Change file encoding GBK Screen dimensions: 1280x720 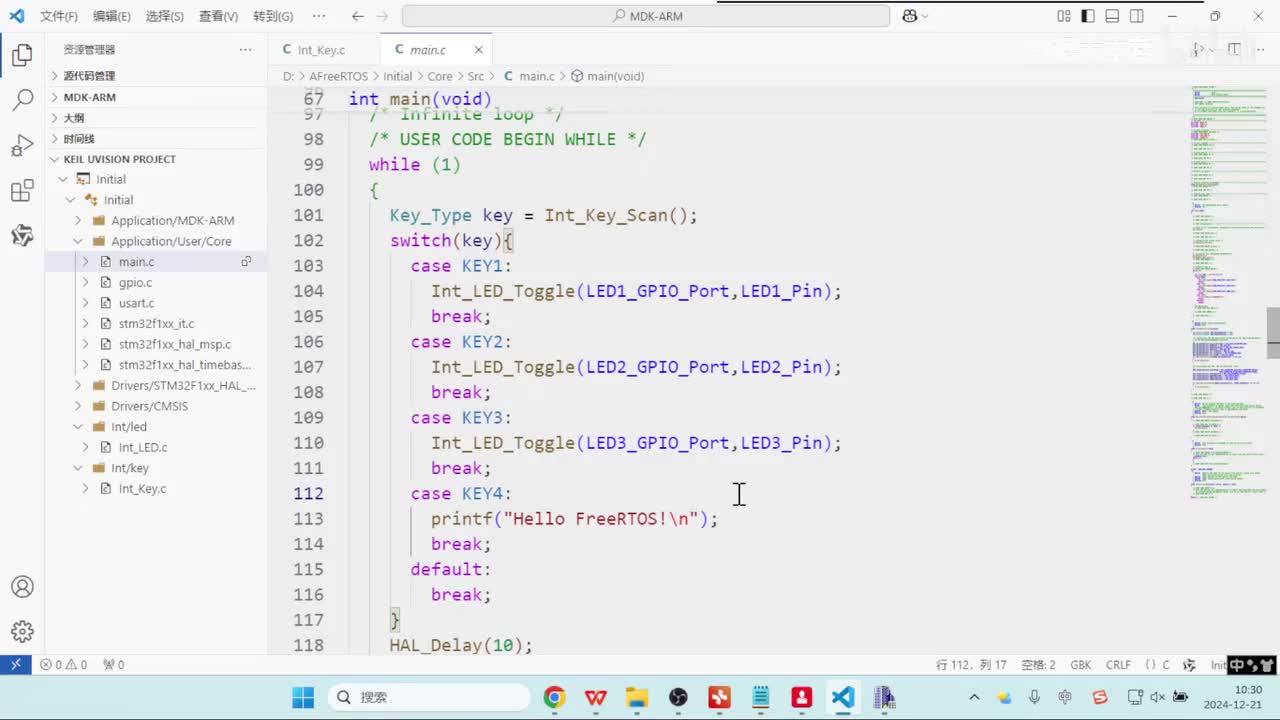[1080, 665]
